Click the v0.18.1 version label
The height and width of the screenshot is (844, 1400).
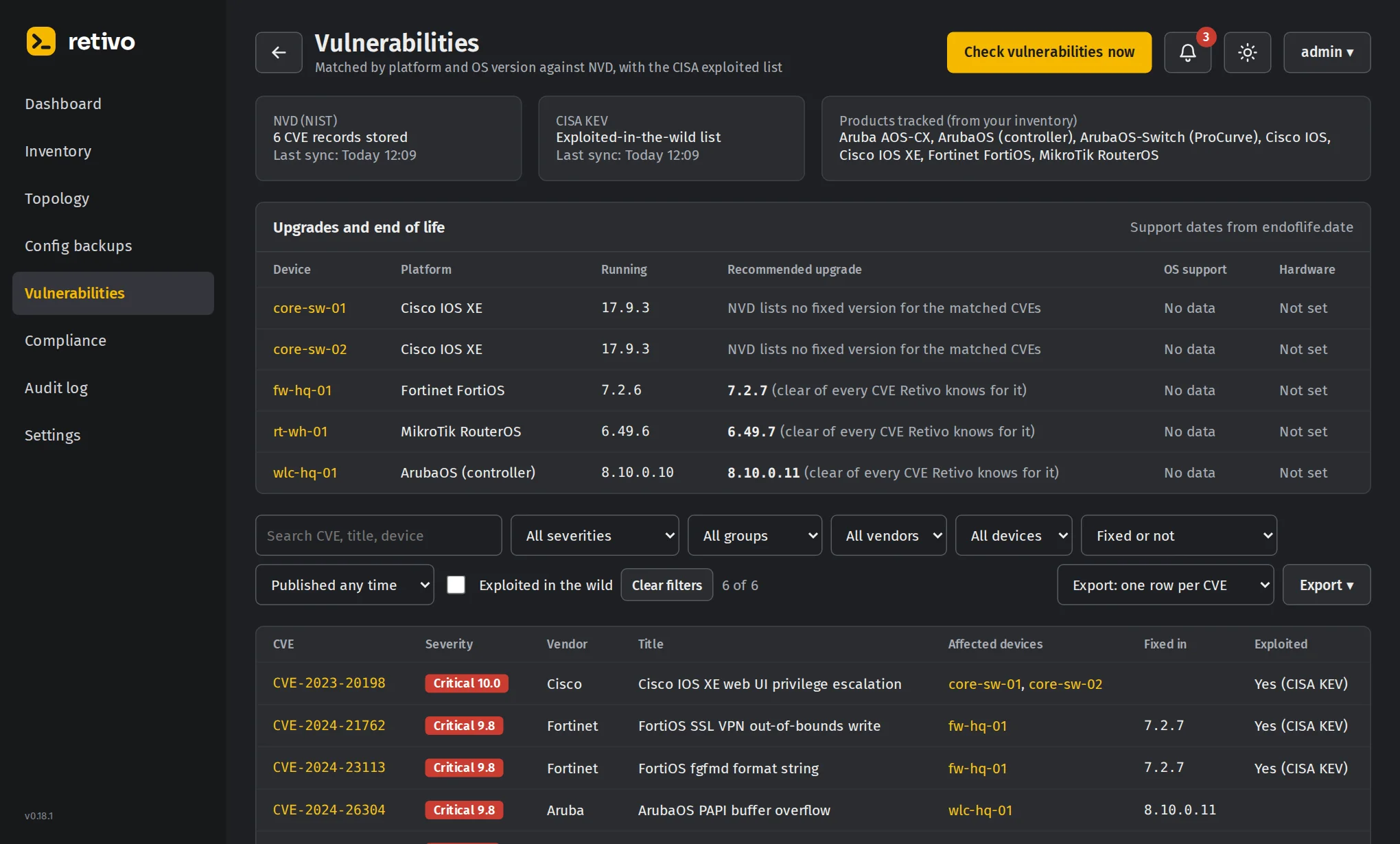click(x=38, y=816)
